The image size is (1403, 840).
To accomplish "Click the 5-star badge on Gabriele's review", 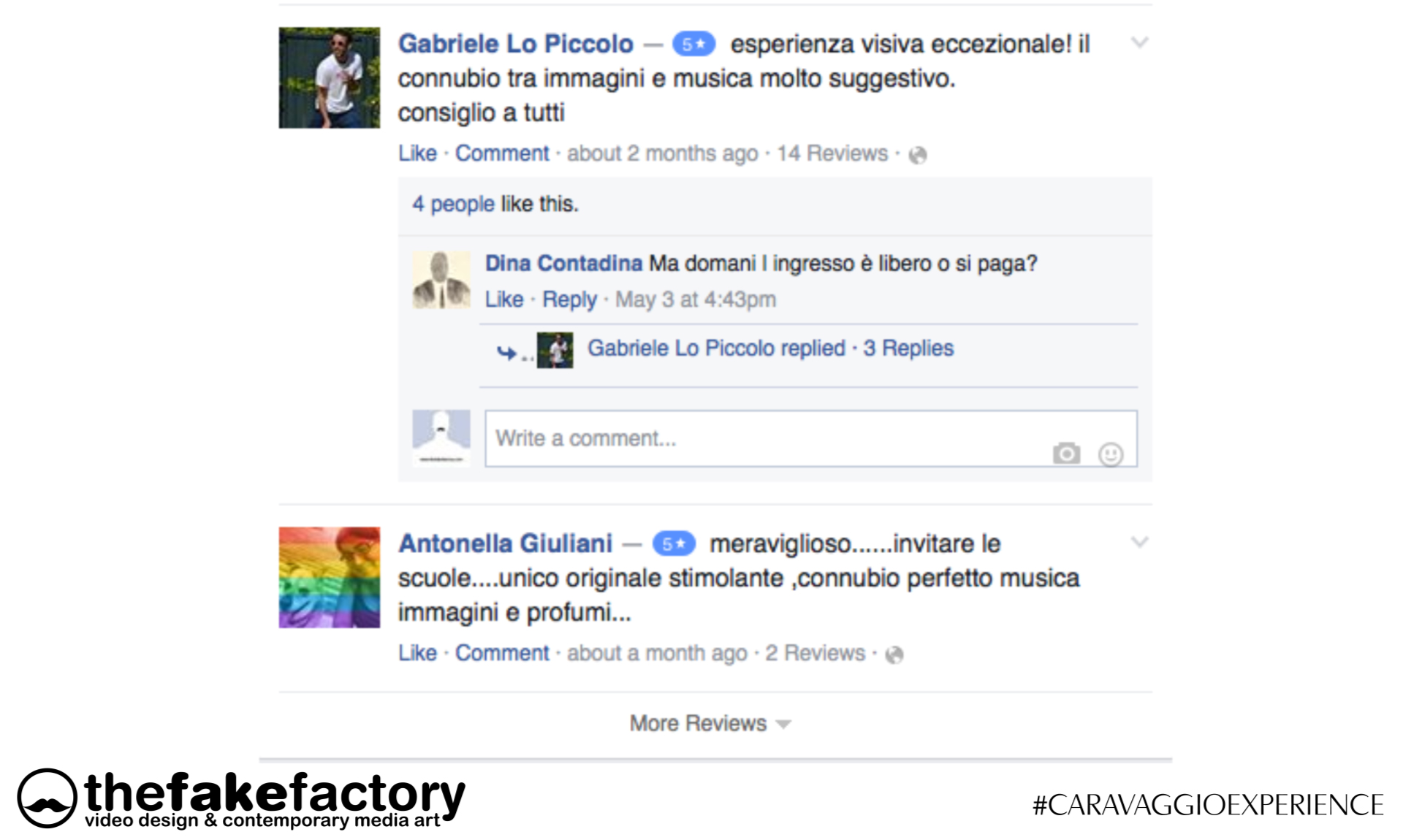I will (x=693, y=45).
